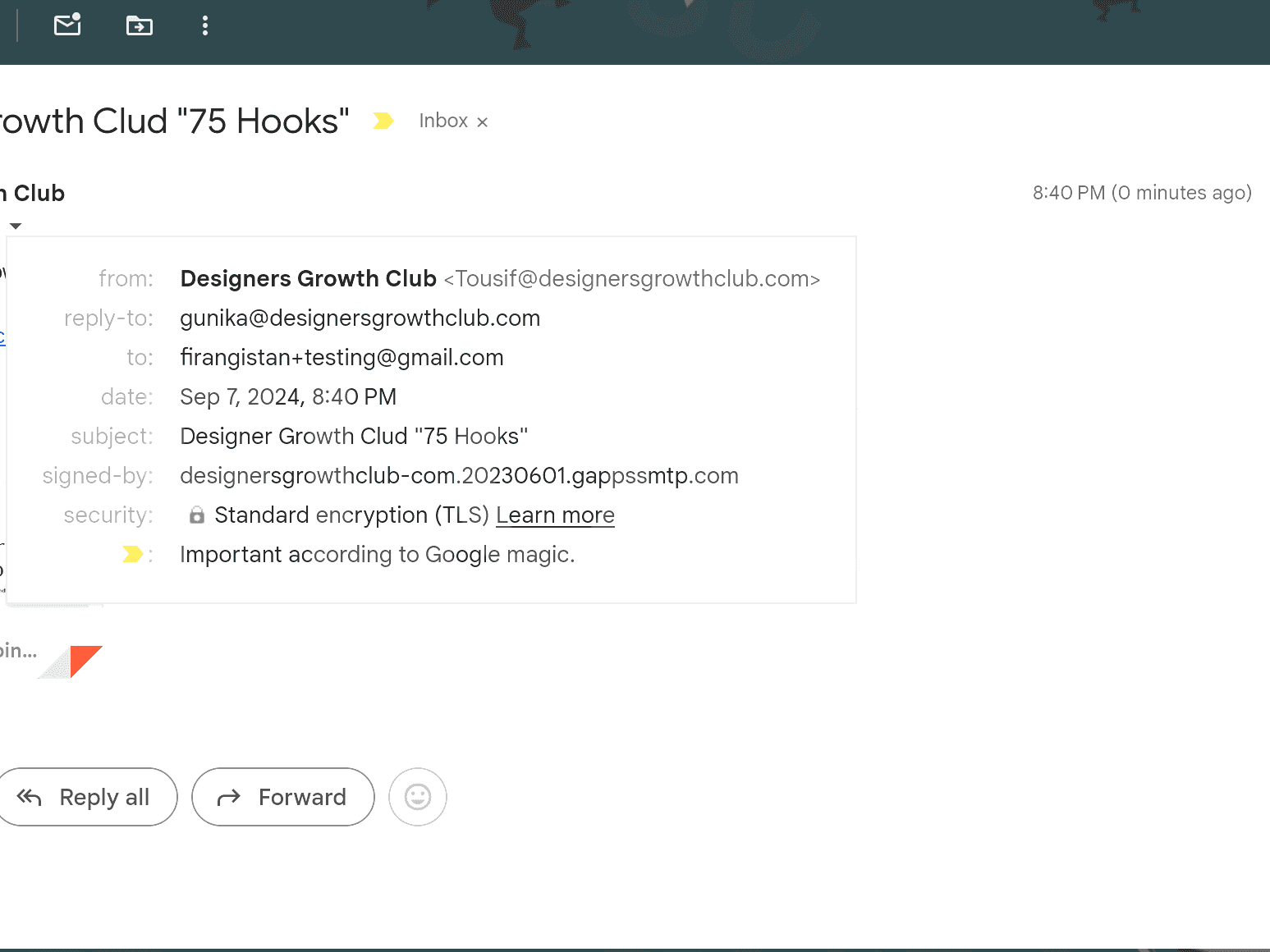Image resolution: width=1270 pixels, height=952 pixels.
Task: Collapse the message details dropdown arrow
Action: click(x=16, y=226)
